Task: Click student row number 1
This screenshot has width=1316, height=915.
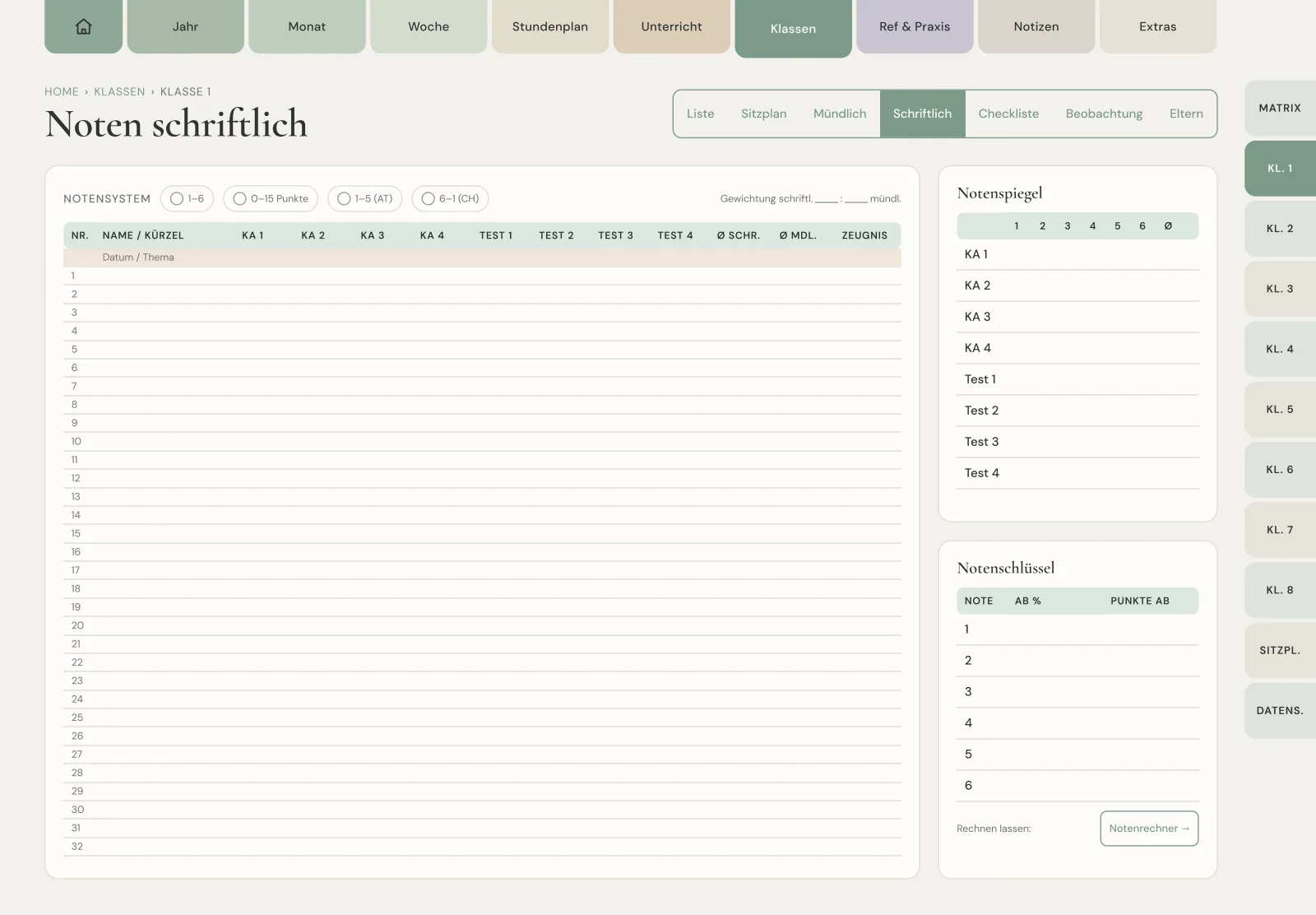Action: (482, 276)
